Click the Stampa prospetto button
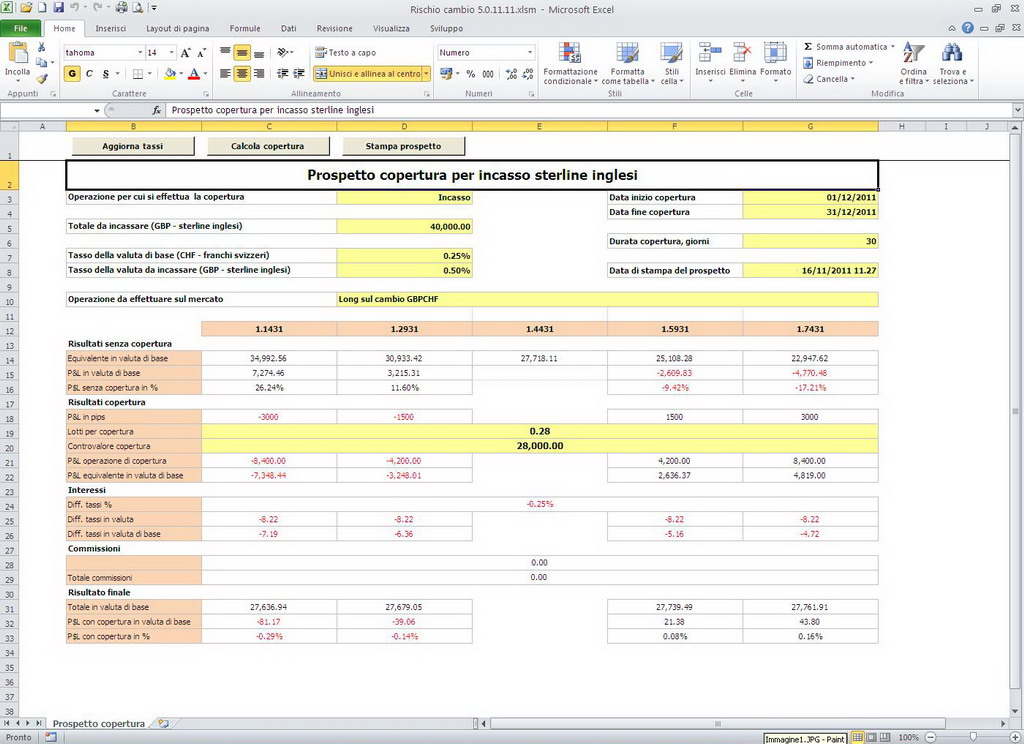The image size is (1024, 744). click(403, 146)
